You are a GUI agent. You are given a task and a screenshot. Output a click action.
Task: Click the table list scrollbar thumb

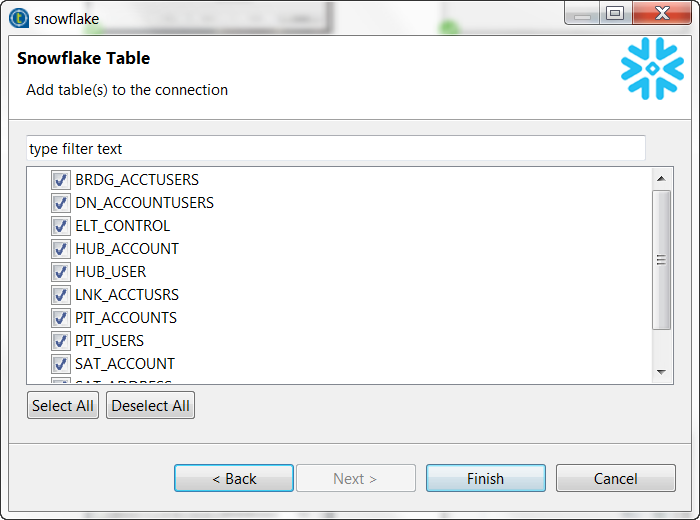[660, 260]
